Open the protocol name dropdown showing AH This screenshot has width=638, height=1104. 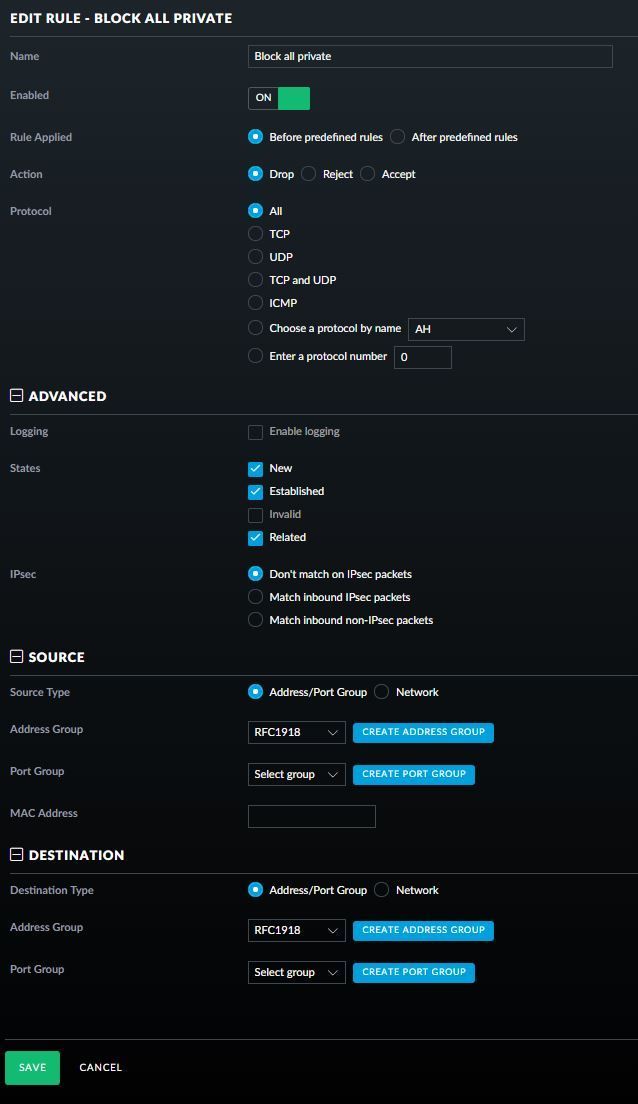click(x=466, y=329)
